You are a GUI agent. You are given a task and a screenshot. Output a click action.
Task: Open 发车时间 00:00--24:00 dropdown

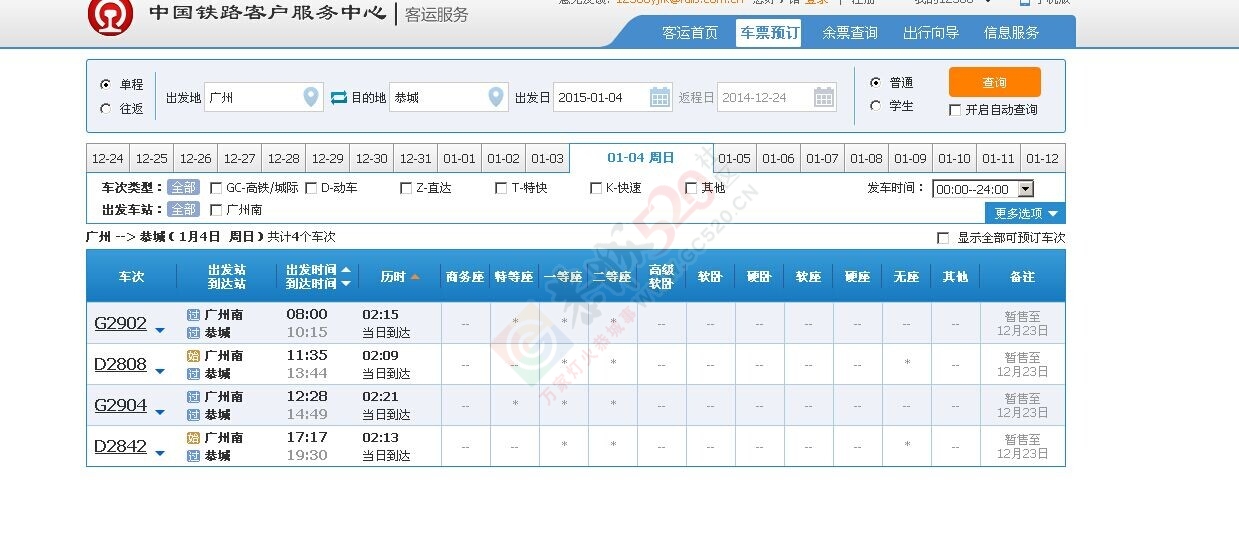pyautogui.click(x=982, y=188)
